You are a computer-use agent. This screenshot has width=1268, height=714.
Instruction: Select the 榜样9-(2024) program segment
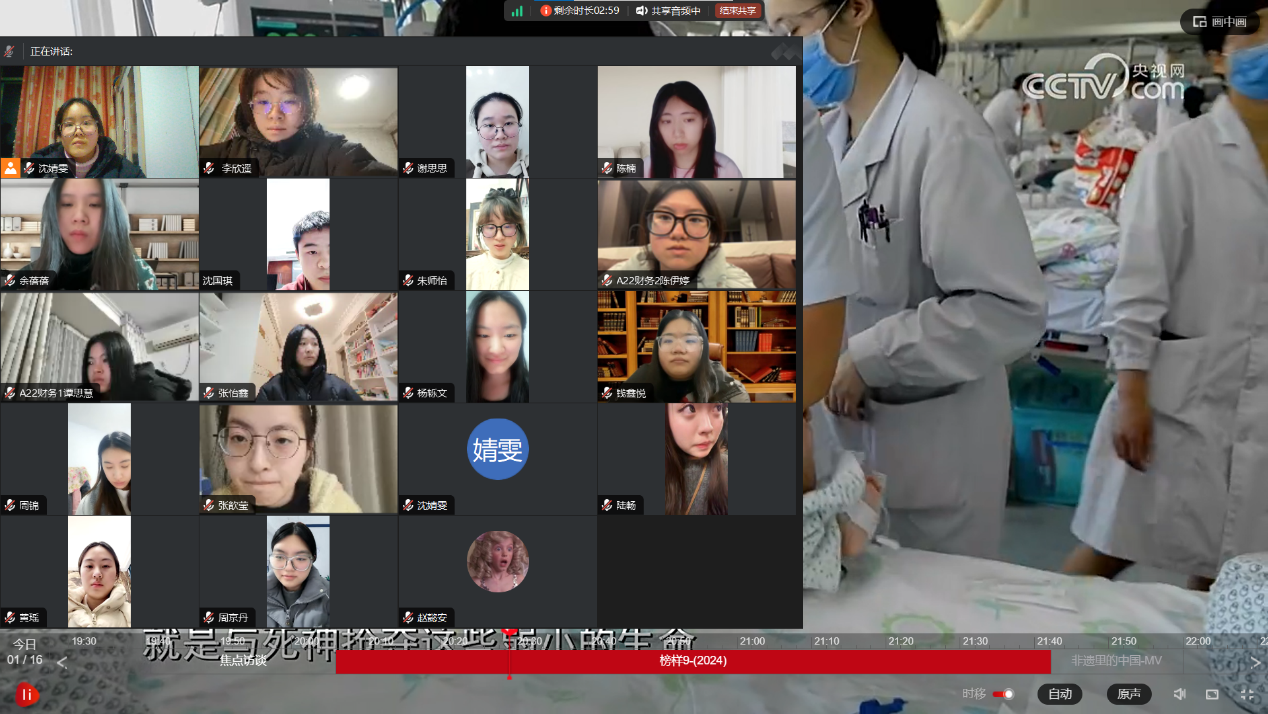click(692, 661)
